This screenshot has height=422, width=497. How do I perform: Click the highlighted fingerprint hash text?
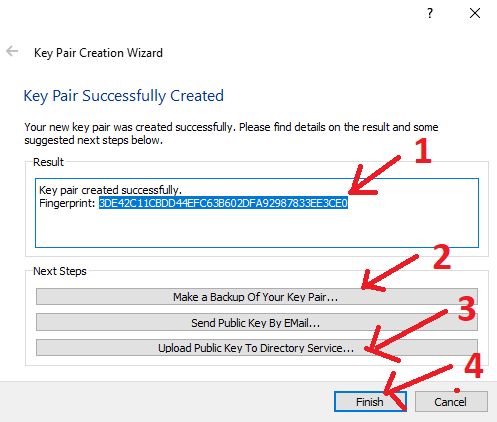coord(223,203)
